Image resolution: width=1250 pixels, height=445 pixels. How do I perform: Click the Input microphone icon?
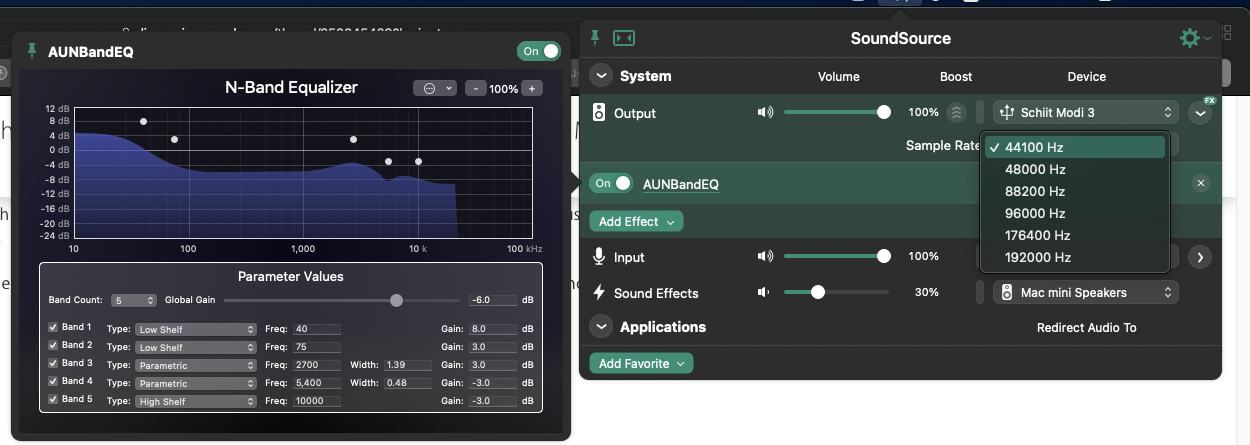click(599, 257)
